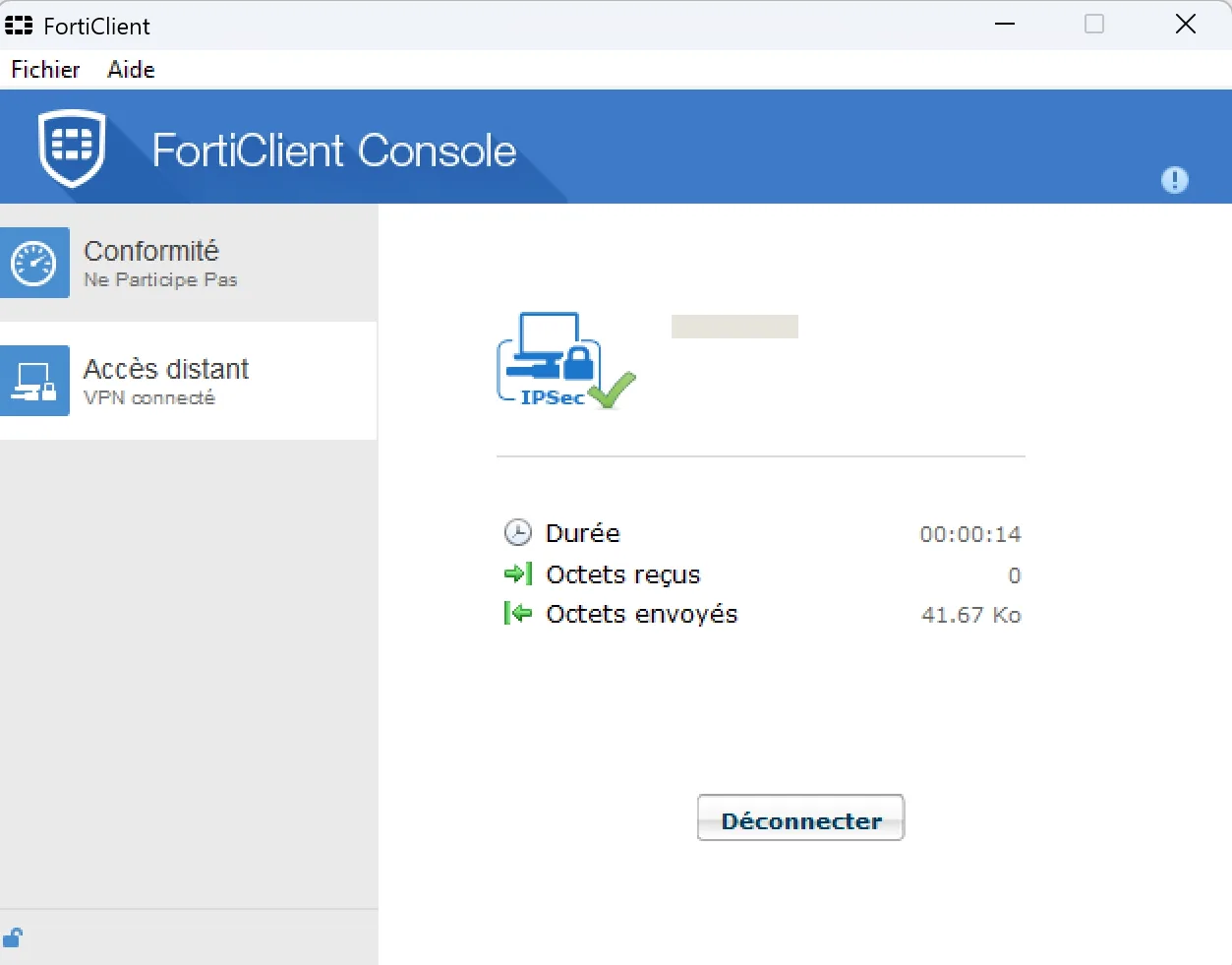The width and height of the screenshot is (1232, 965).
Task: Open the Conformité section
Action: tap(189, 263)
